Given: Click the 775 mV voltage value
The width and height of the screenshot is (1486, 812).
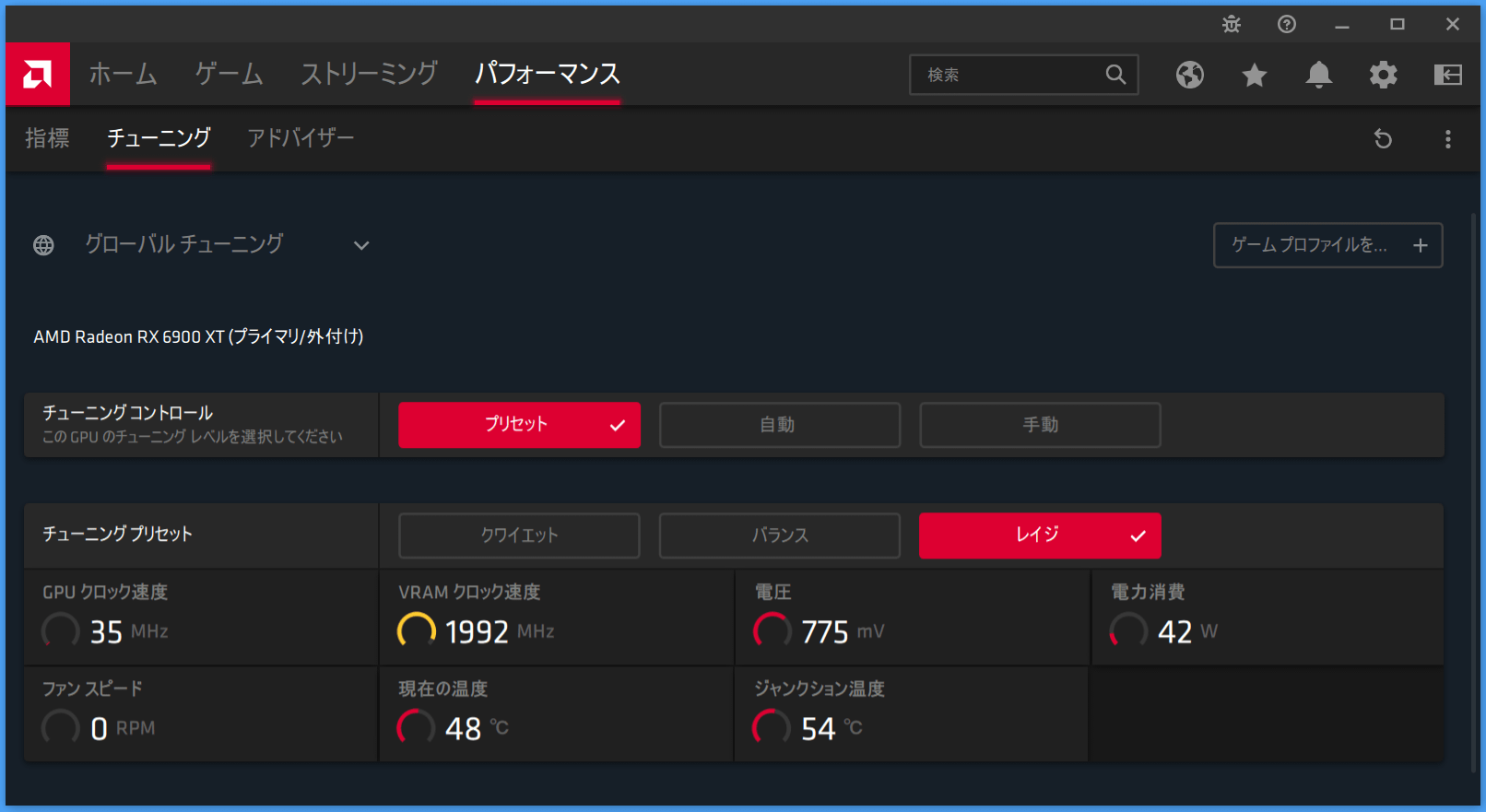Looking at the screenshot, I should (x=843, y=631).
